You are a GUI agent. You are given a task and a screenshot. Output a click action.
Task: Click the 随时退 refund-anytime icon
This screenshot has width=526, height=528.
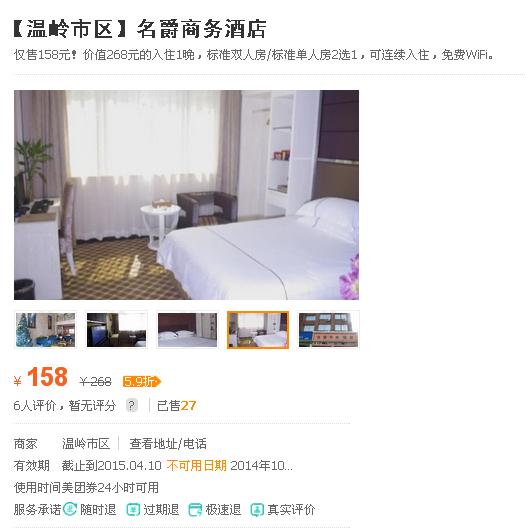coord(70,509)
